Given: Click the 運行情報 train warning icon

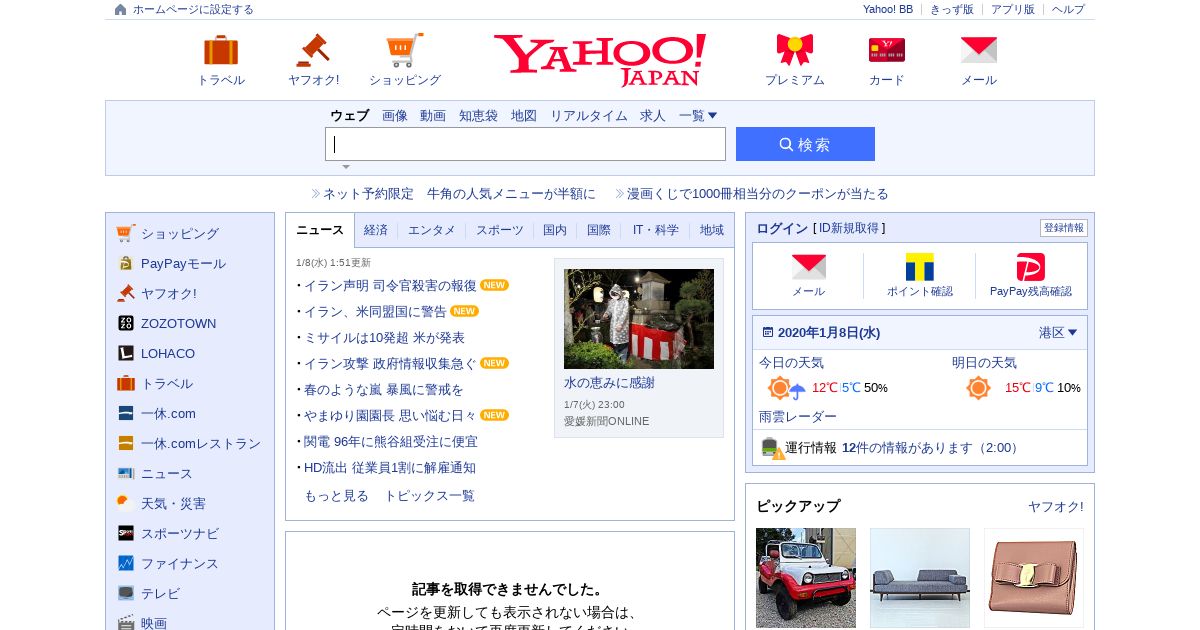Looking at the screenshot, I should [x=773, y=448].
